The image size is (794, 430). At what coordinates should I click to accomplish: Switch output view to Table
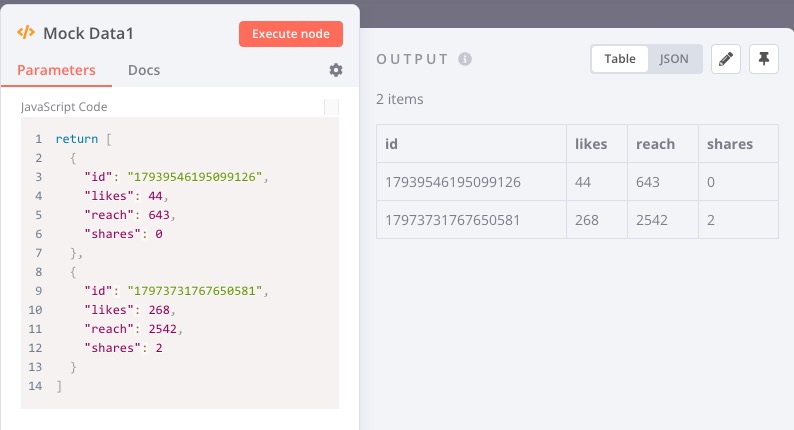(620, 59)
